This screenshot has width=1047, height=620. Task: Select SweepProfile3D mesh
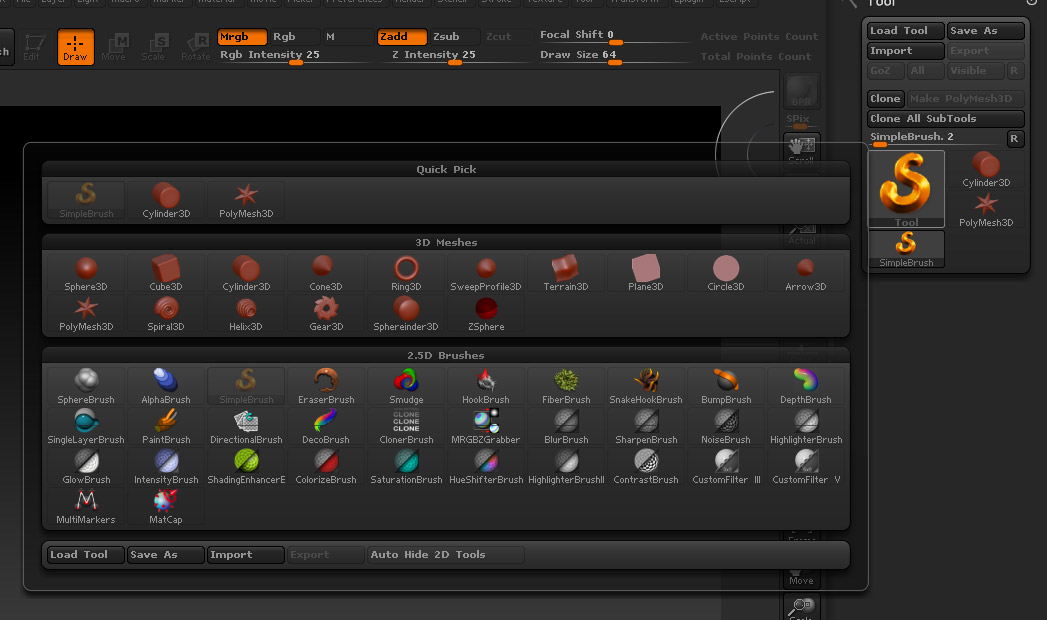(486, 274)
